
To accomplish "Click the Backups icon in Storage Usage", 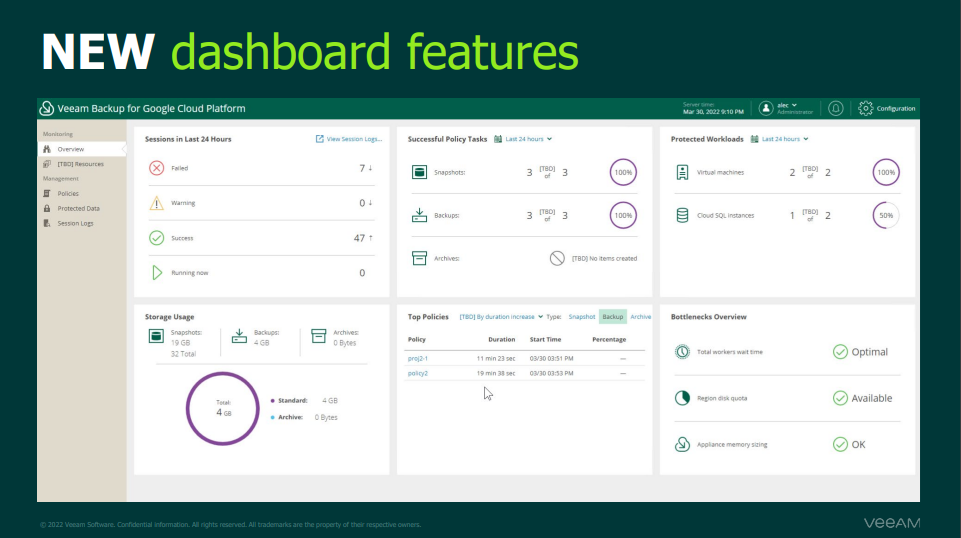I will coord(239,336).
